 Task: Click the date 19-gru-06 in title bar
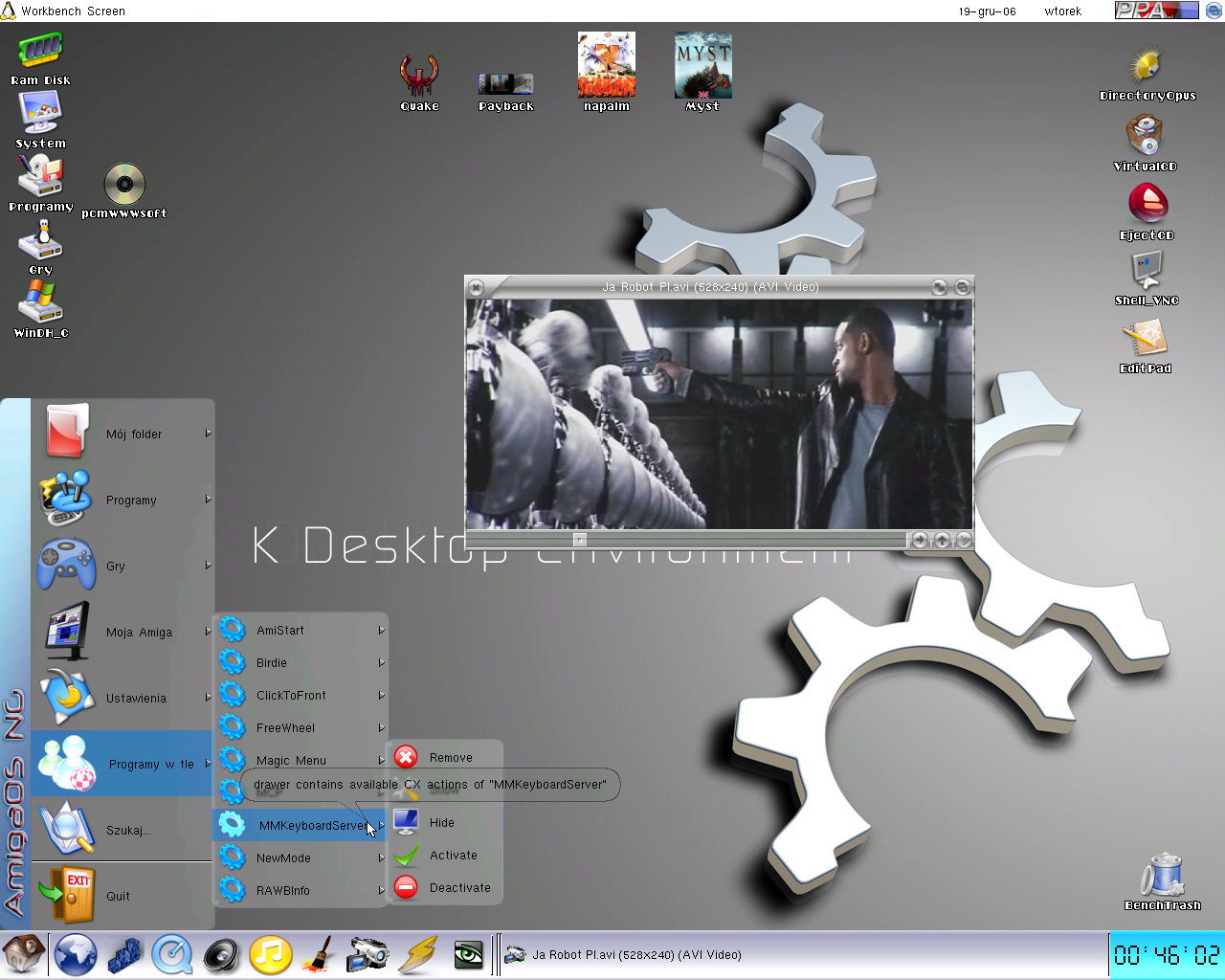[987, 11]
